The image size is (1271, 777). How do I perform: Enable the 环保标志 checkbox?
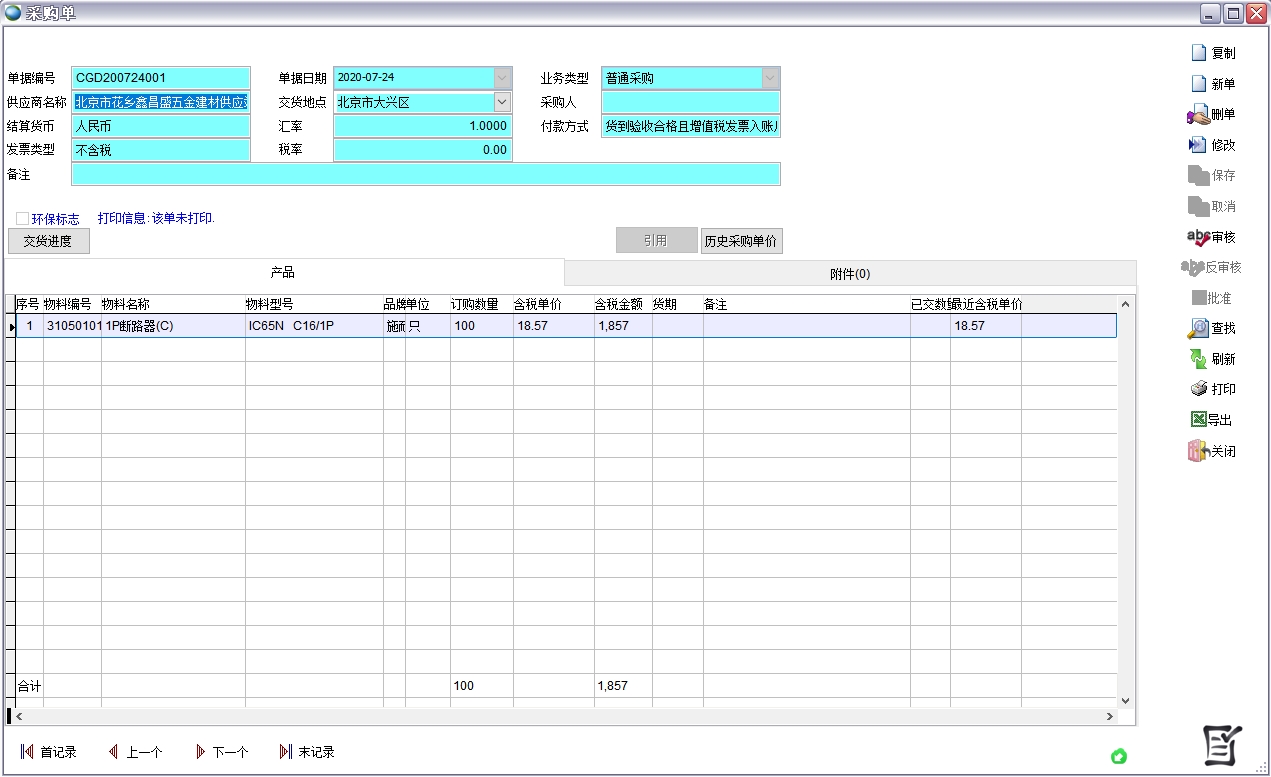pyautogui.click(x=23, y=218)
